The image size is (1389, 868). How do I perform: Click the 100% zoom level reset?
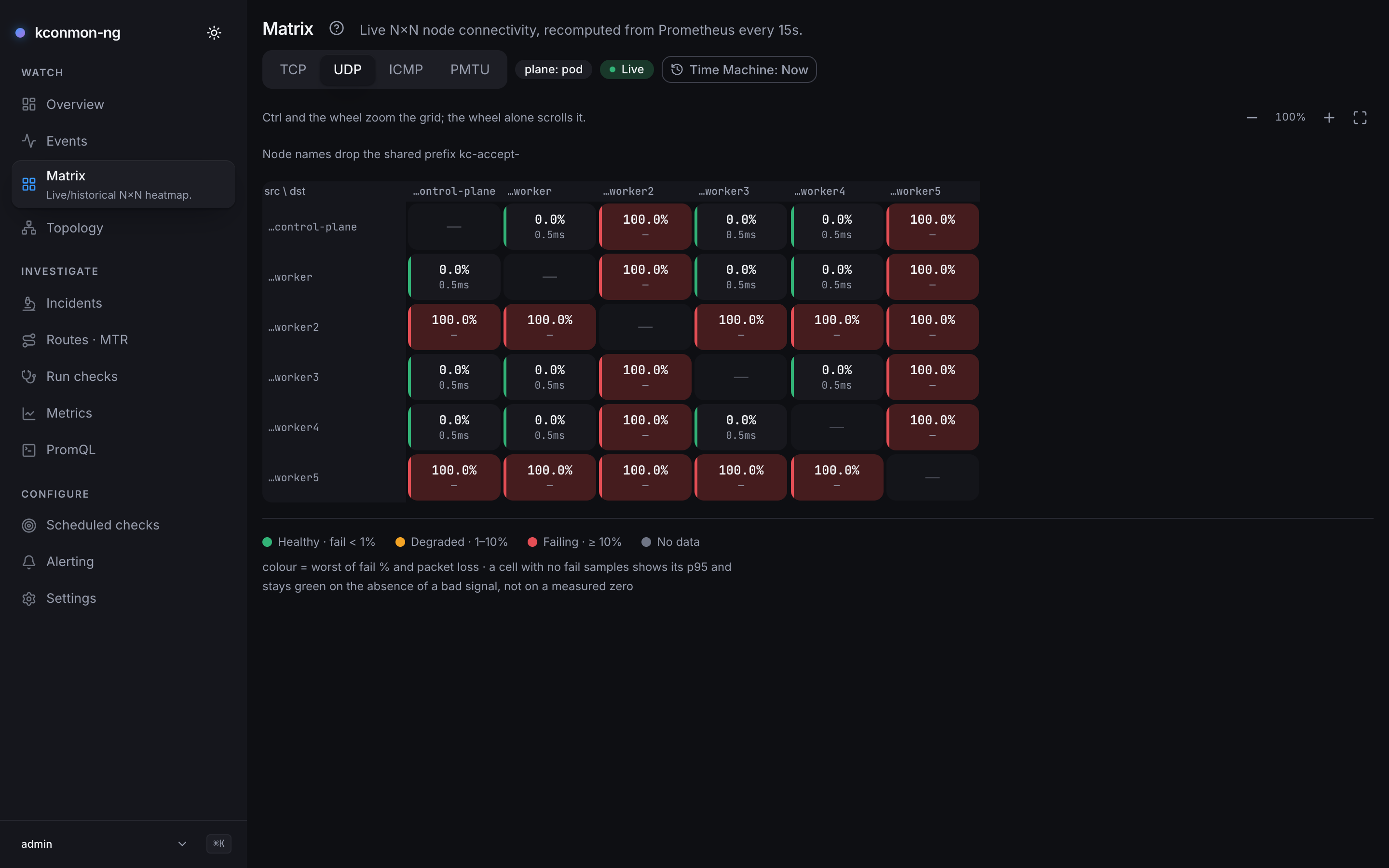tap(1290, 117)
